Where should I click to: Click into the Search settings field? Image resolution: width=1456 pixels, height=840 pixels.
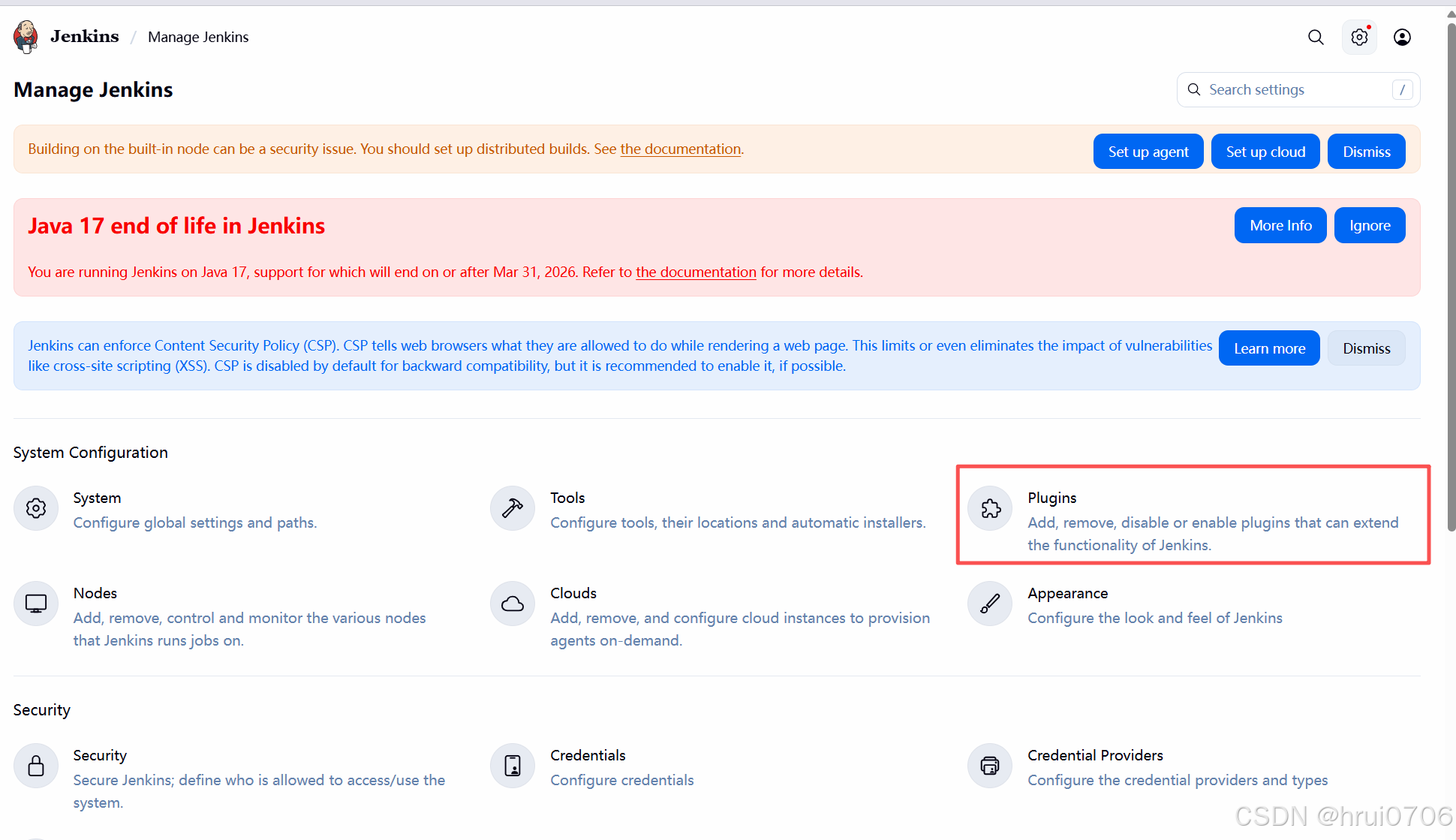[1291, 90]
